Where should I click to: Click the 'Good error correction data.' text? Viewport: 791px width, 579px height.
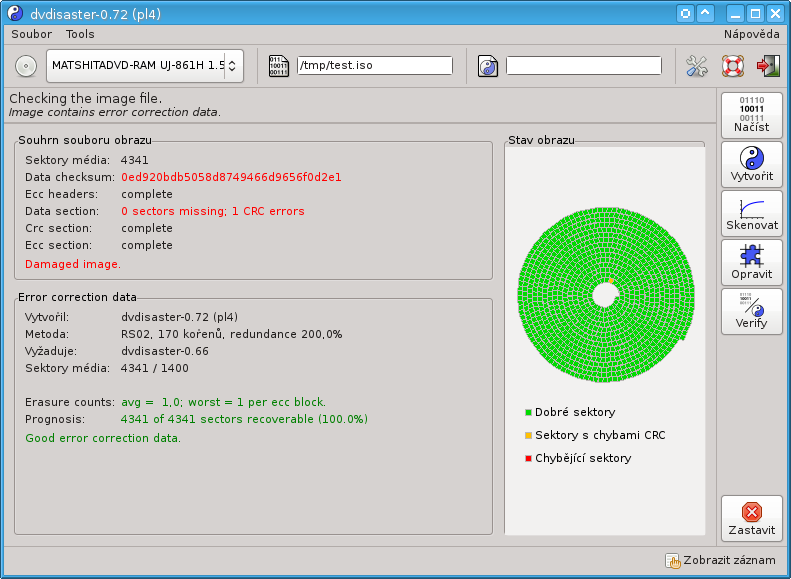point(103,438)
